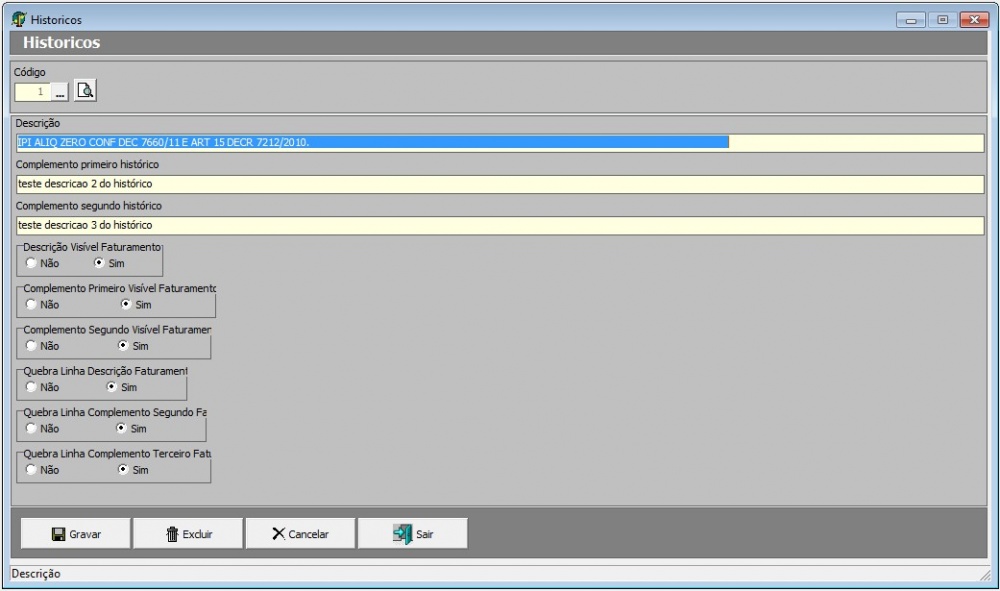This screenshot has width=1000, height=591.
Task: Maximize the Historicos window
Action: click(942, 20)
